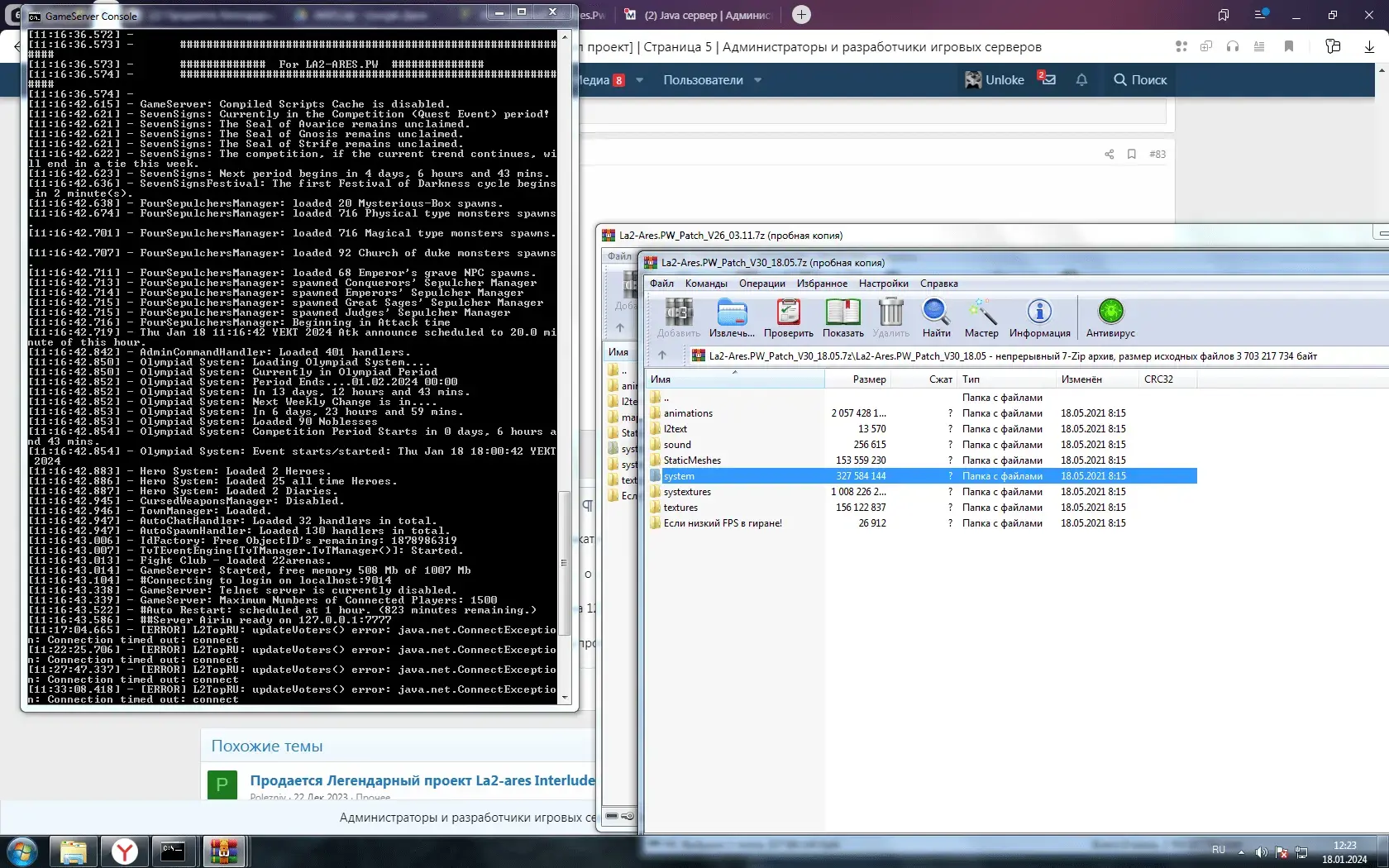Viewport: 1389px width, 868px height.
Task: Open post number #83 link
Action: (x=1157, y=154)
